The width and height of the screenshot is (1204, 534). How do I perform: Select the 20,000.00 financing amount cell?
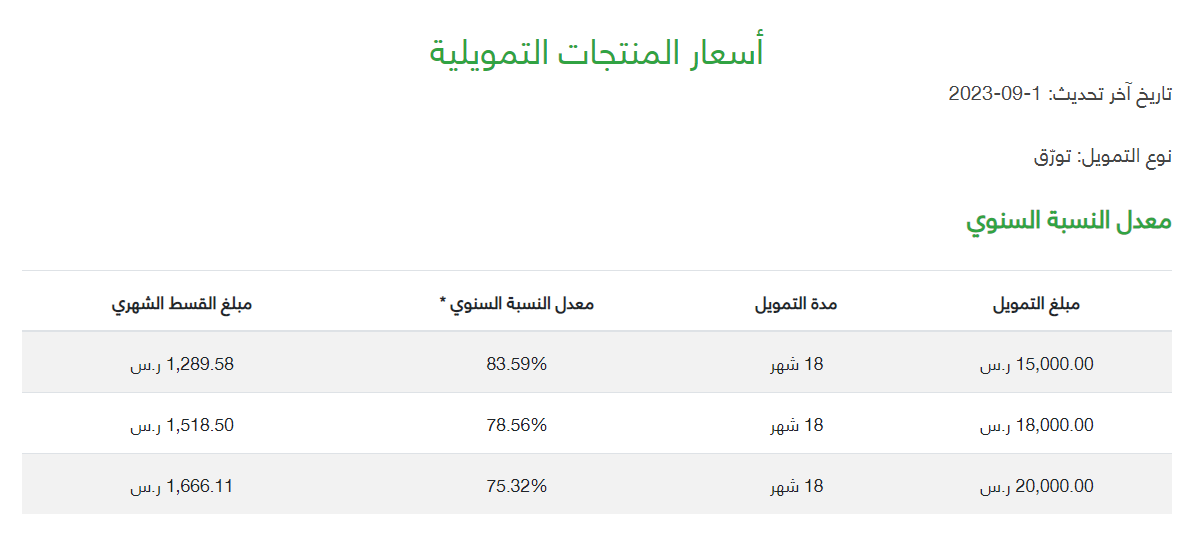[x=1036, y=487]
